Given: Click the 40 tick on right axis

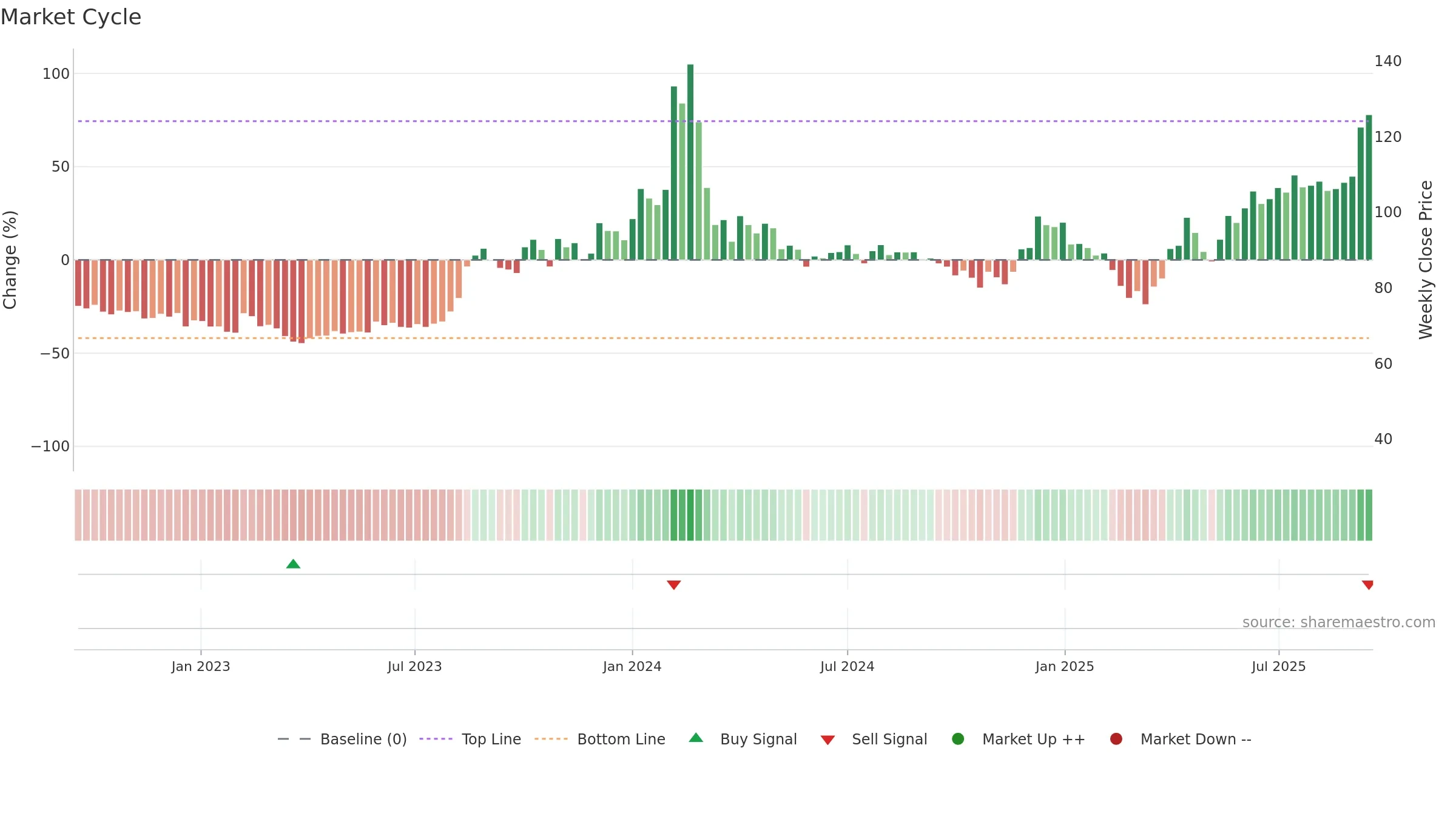Looking at the screenshot, I should (x=1383, y=439).
